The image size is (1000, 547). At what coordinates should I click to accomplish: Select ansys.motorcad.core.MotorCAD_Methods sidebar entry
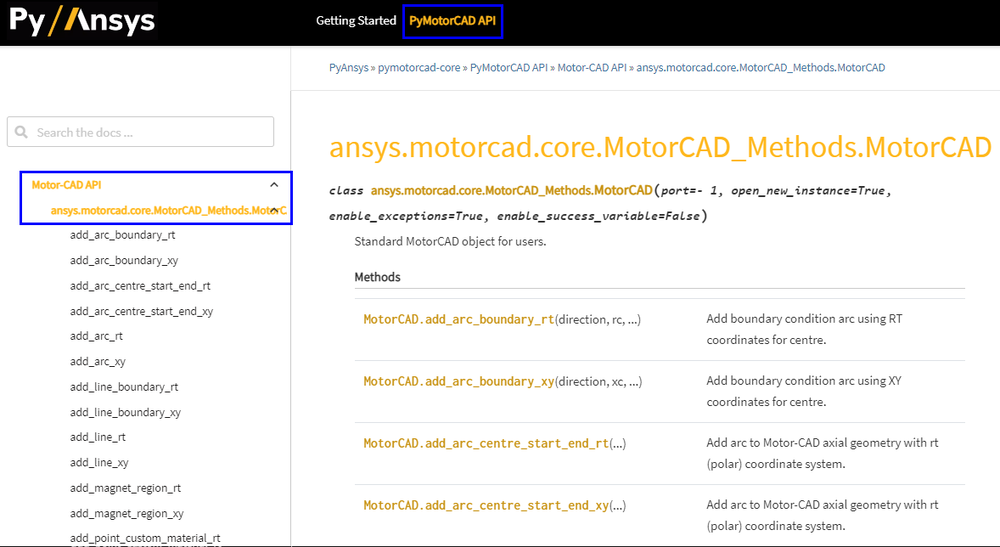(168, 210)
